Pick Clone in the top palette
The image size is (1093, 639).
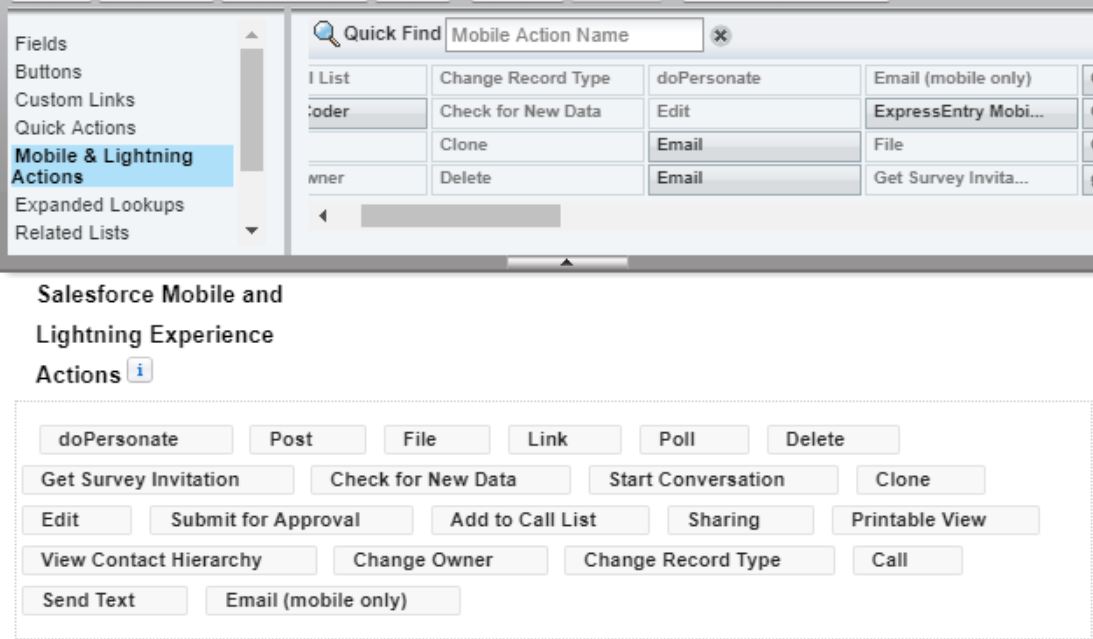tap(537, 146)
